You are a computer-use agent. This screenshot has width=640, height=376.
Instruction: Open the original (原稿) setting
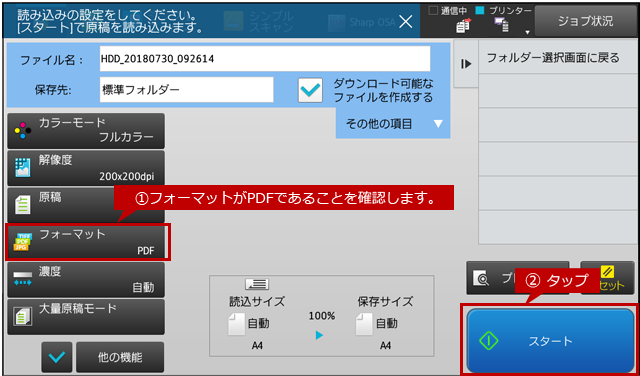tap(86, 205)
